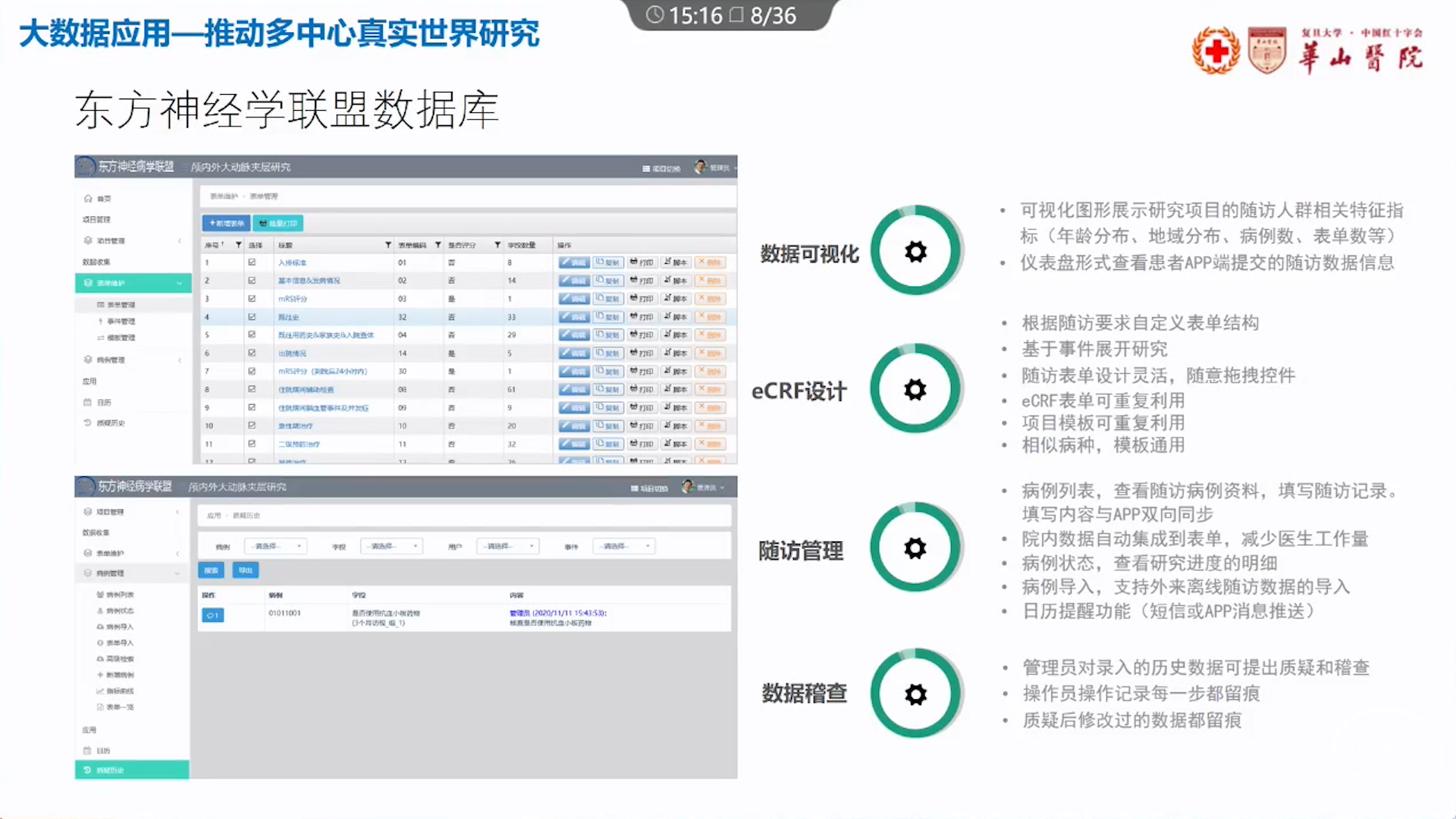Screen dimensions: 1456x819
Task: Toggle checkbox in table row 4
Action: pos(252,317)
